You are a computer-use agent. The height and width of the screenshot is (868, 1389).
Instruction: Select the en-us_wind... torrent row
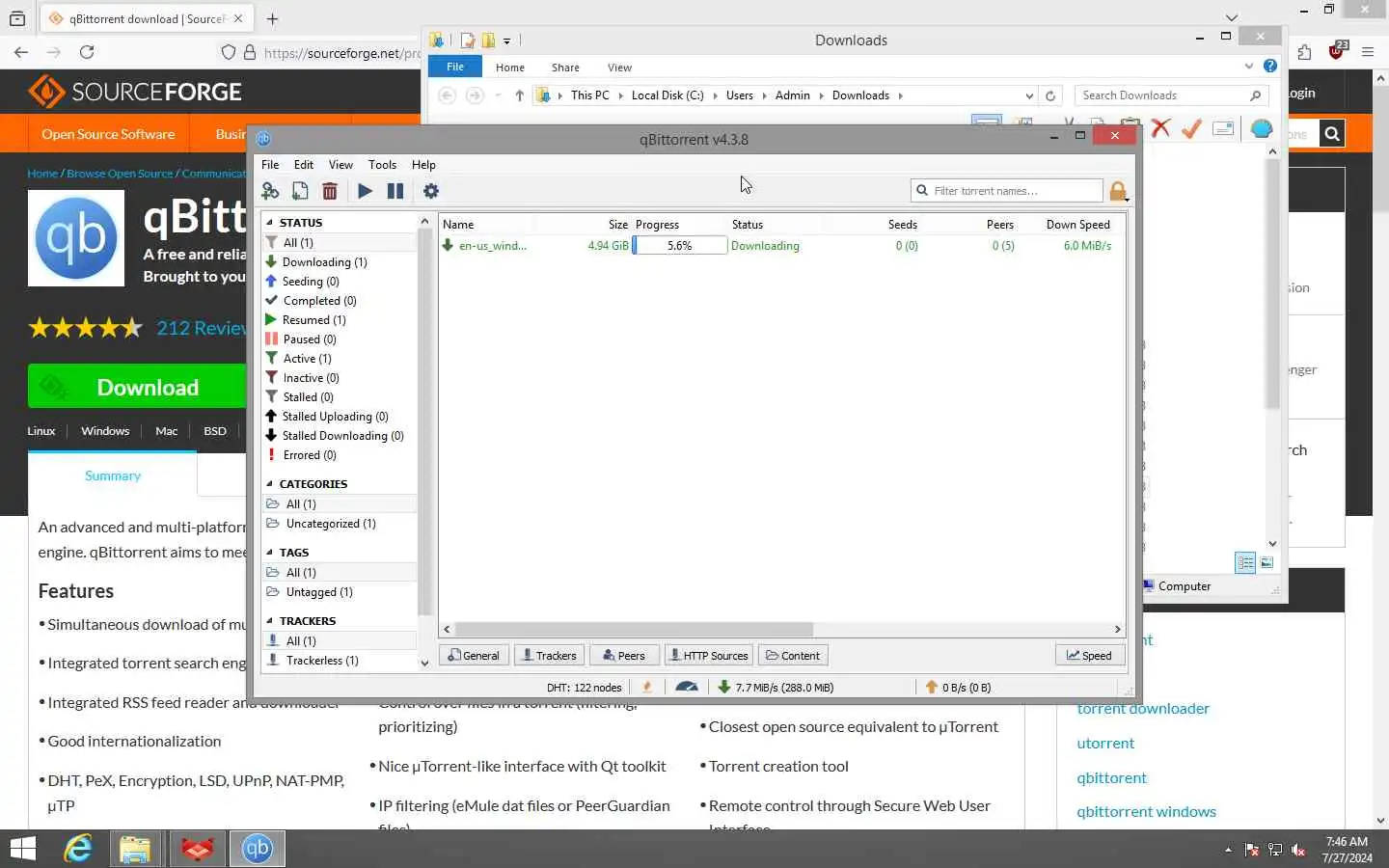[x=781, y=246]
